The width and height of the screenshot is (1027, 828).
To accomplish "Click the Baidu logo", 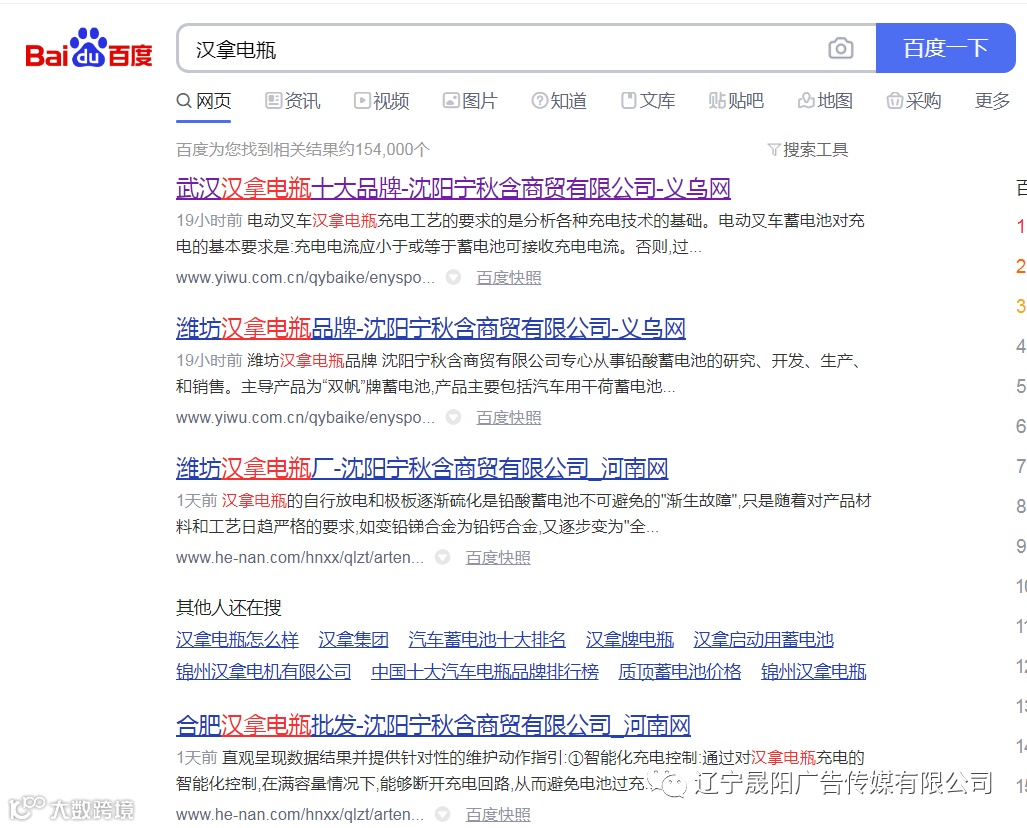I will (88, 49).
